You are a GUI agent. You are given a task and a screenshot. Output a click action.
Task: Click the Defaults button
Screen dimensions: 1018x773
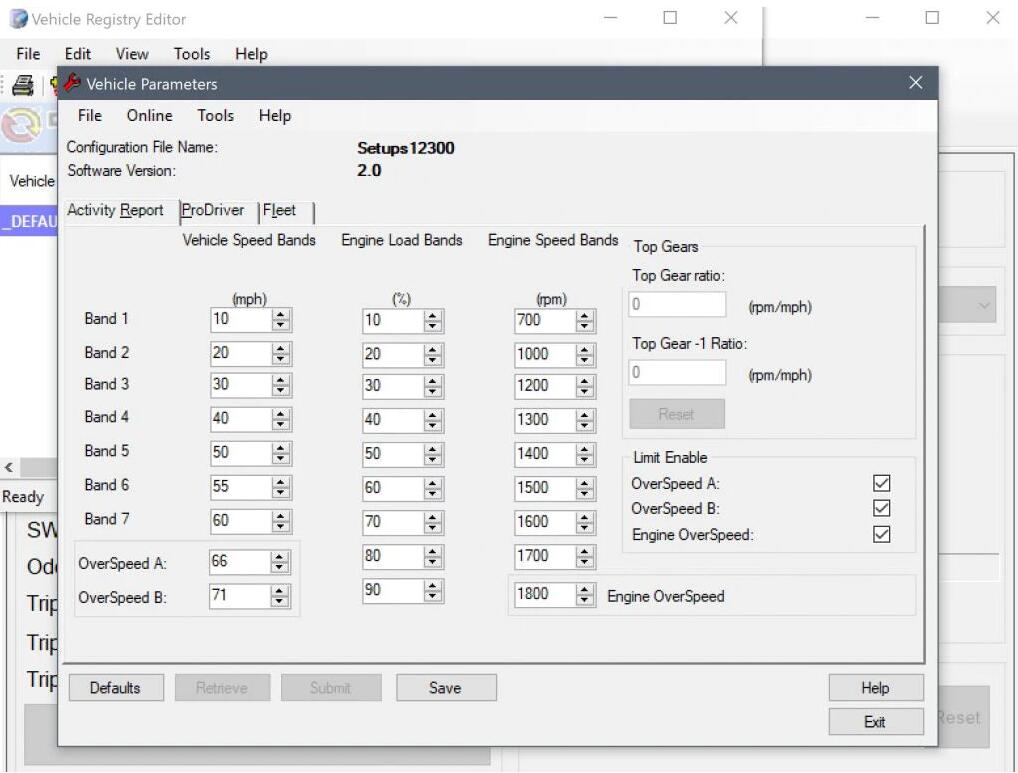click(x=116, y=687)
